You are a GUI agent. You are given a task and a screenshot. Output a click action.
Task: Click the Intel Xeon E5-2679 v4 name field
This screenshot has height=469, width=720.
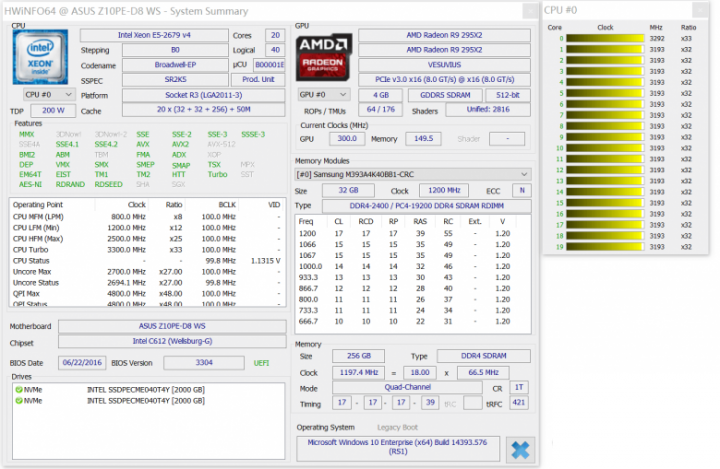154,35
